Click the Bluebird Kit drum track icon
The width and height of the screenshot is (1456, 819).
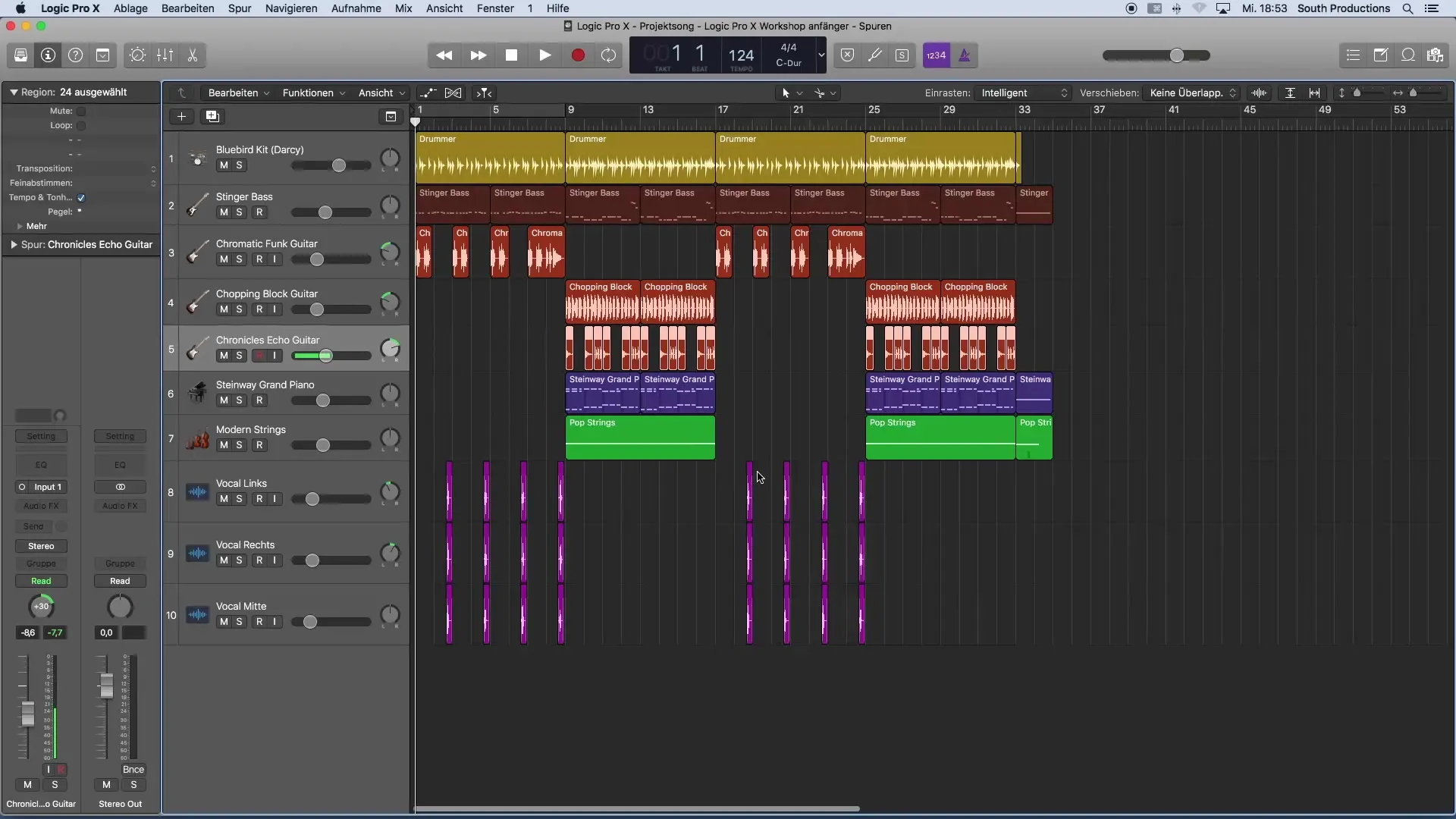197,159
